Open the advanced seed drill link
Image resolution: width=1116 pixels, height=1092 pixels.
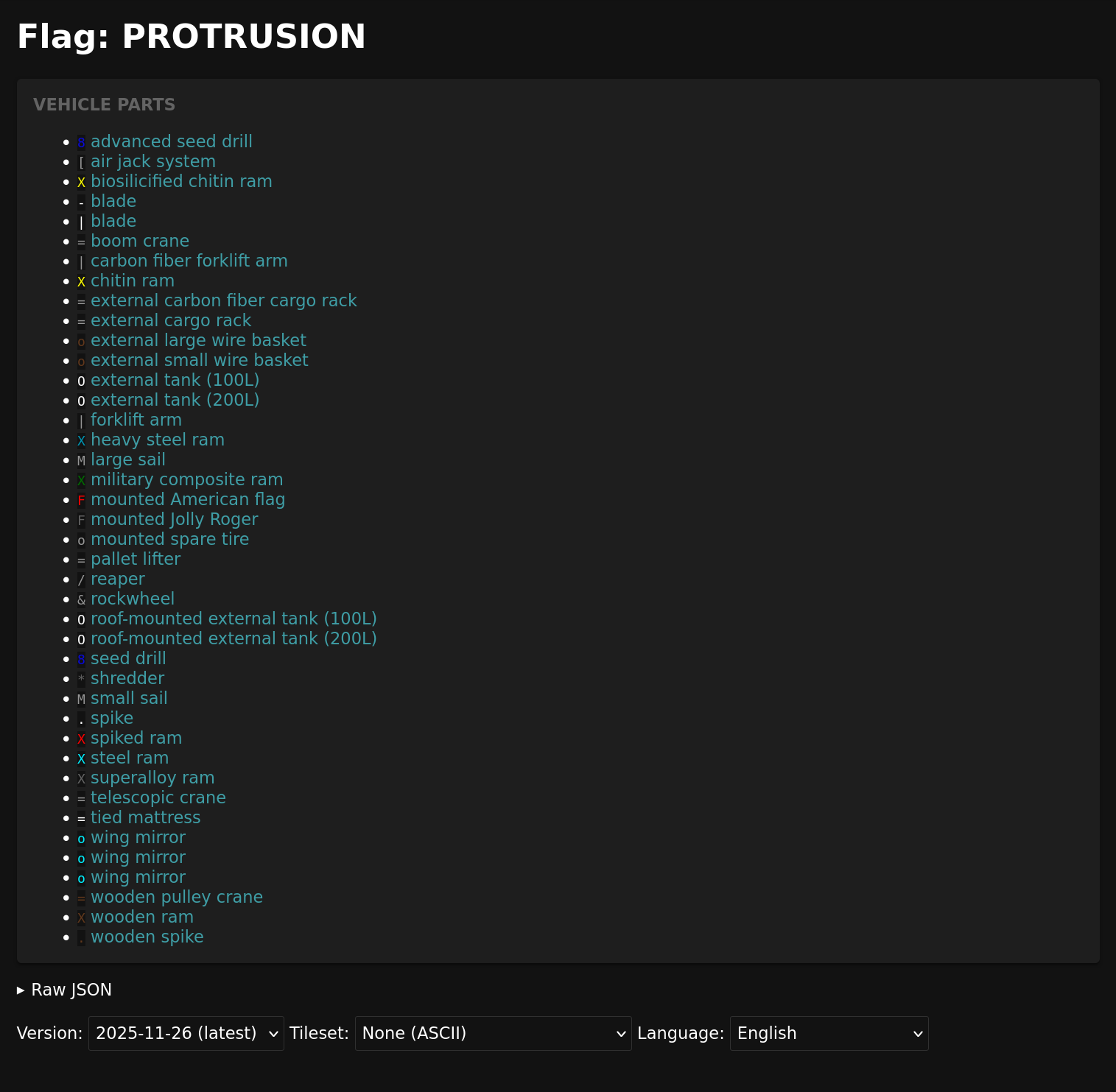coord(171,141)
